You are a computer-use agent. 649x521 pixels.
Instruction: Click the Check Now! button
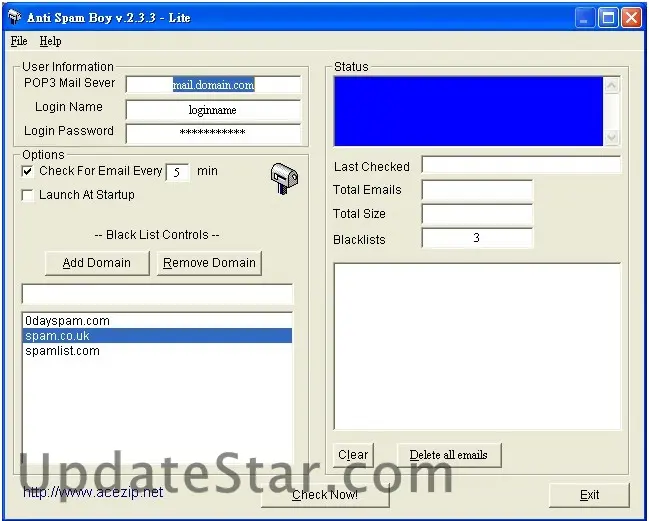(325, 495)
